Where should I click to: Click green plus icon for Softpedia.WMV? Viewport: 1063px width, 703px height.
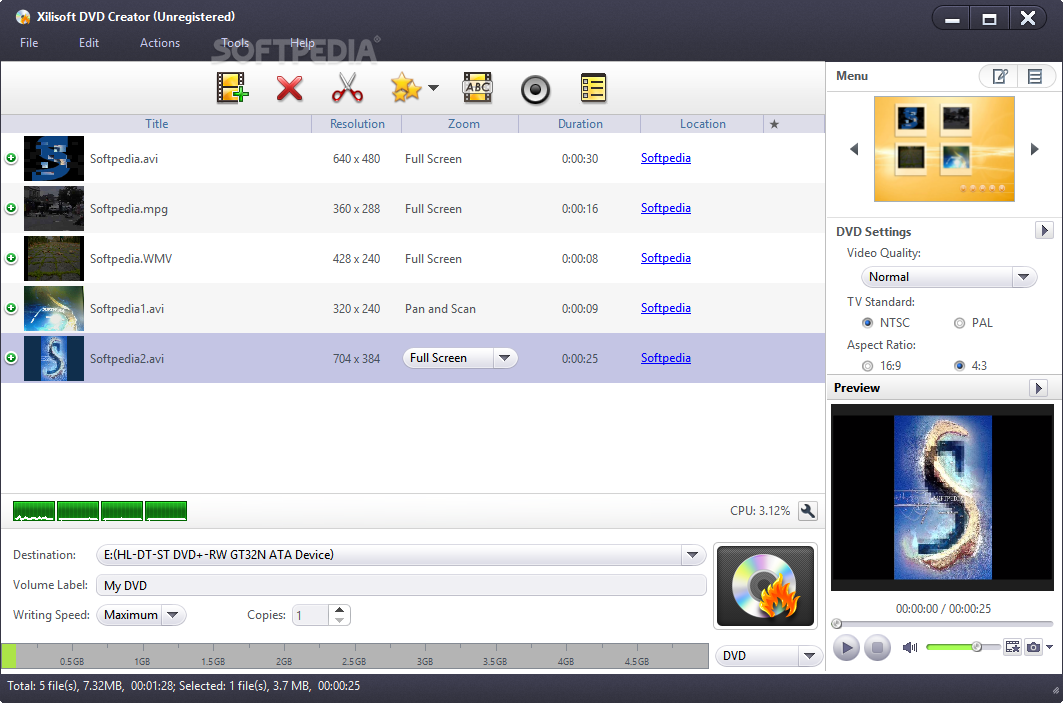click(11, 258)
